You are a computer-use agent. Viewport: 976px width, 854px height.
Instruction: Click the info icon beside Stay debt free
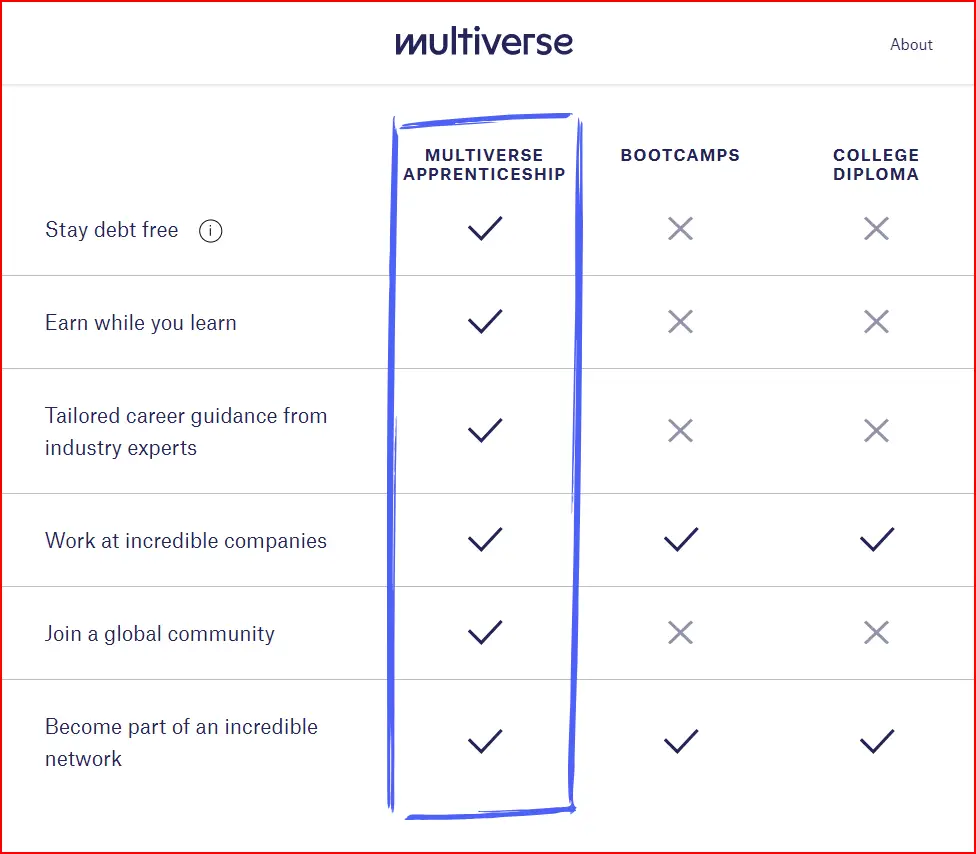coord(210,231)
